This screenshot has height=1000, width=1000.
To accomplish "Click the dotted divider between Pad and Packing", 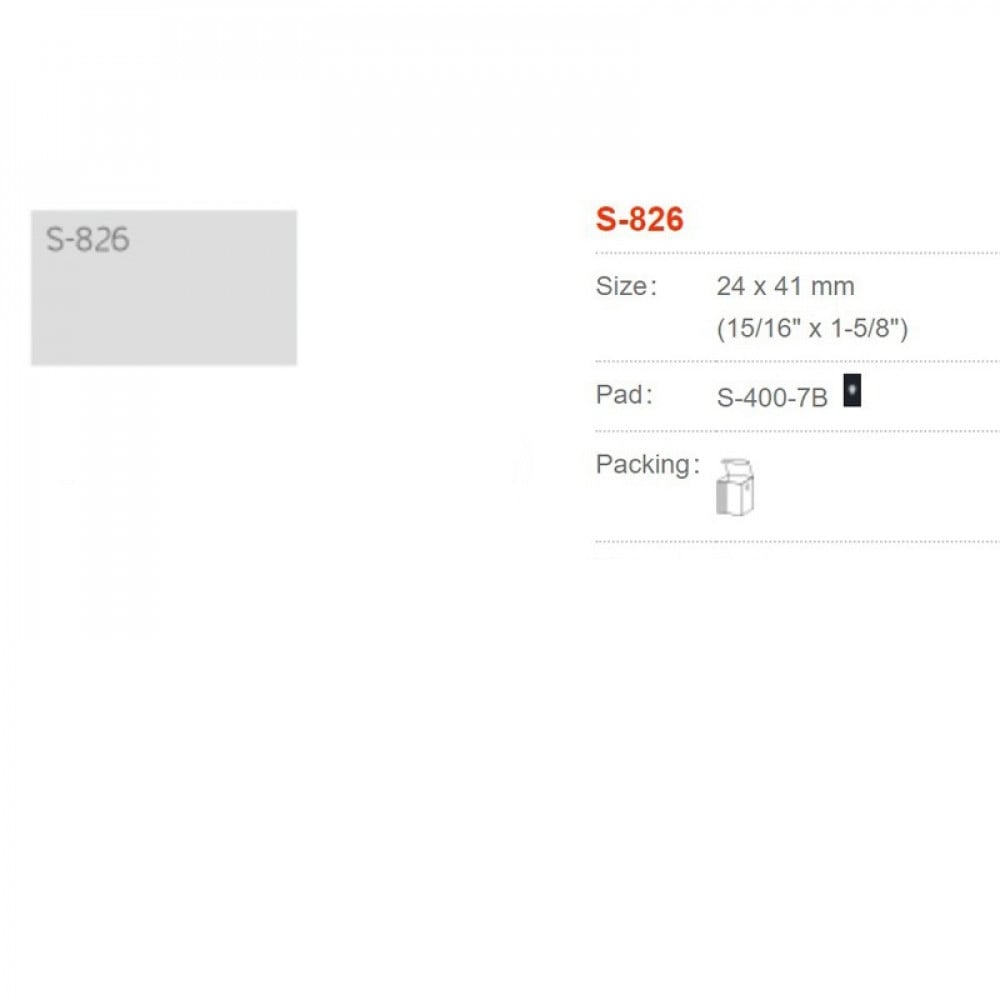I will 796,431.
